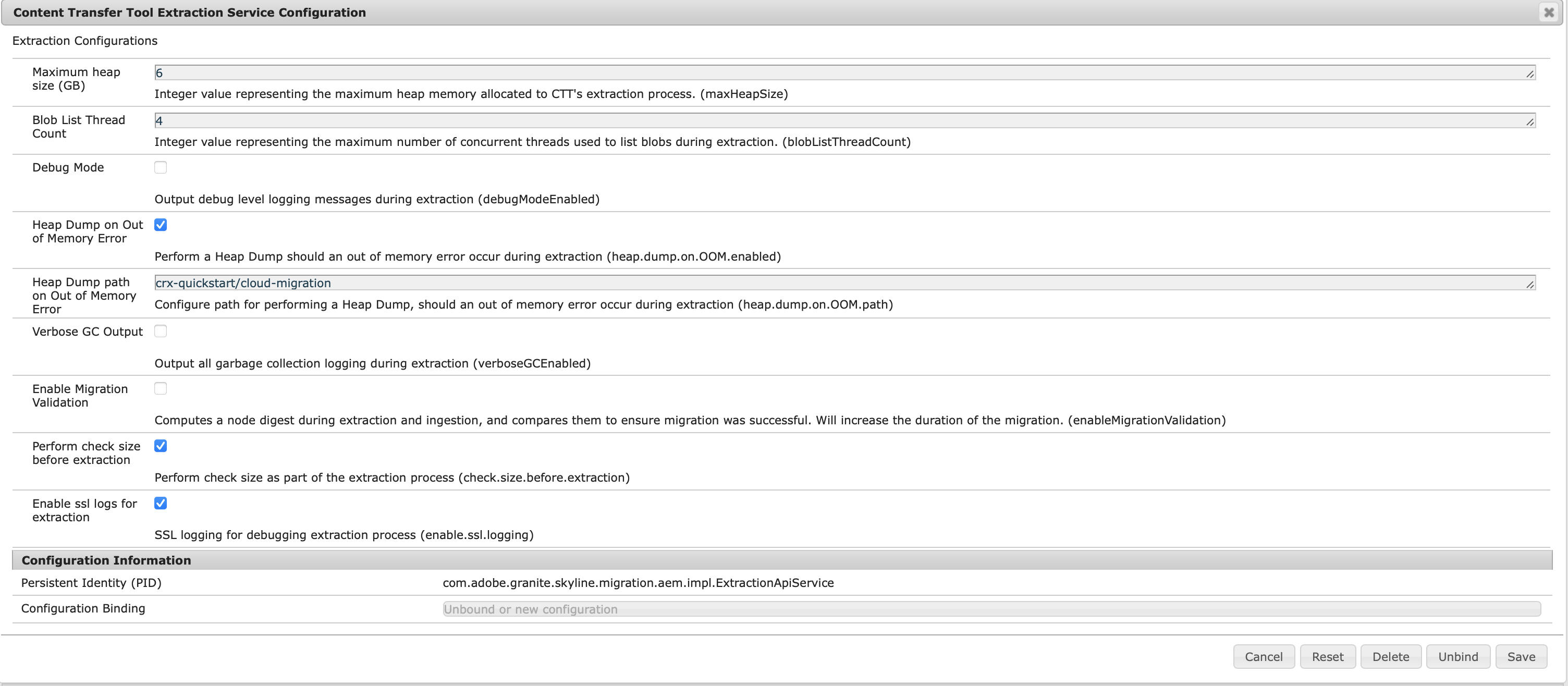Click the Heap Dump path text field

coord(840,283)
